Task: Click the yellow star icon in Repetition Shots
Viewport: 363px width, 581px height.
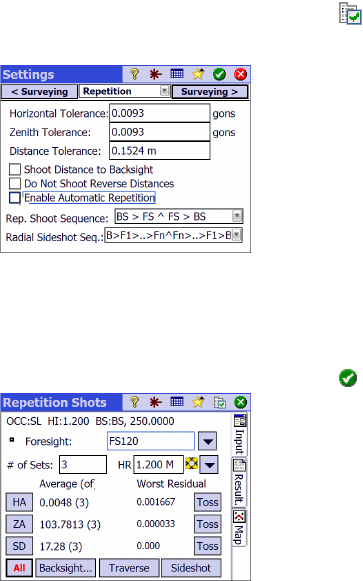Action: (x=198, y=402)
